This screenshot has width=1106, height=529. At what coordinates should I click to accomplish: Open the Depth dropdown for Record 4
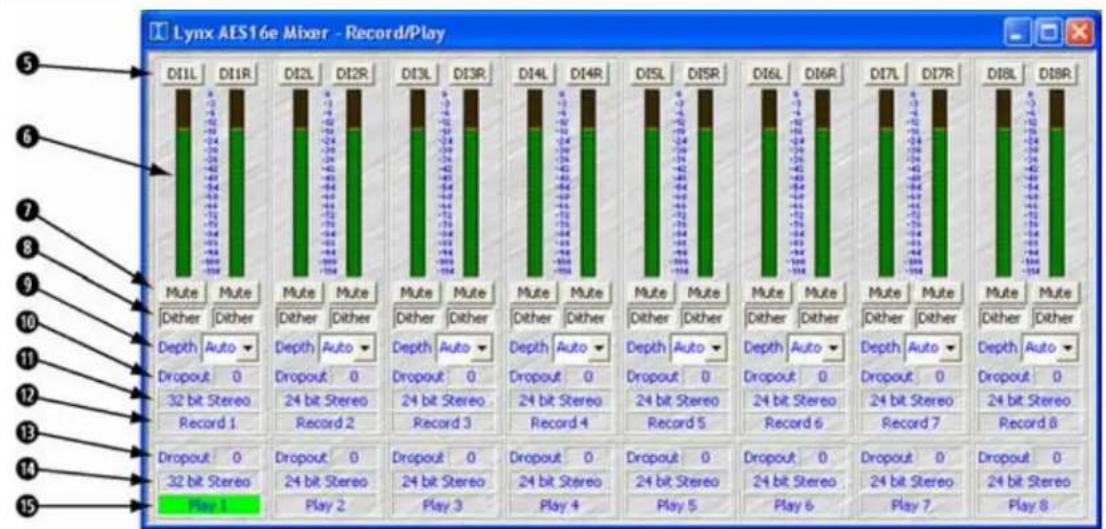click(583, 348)
